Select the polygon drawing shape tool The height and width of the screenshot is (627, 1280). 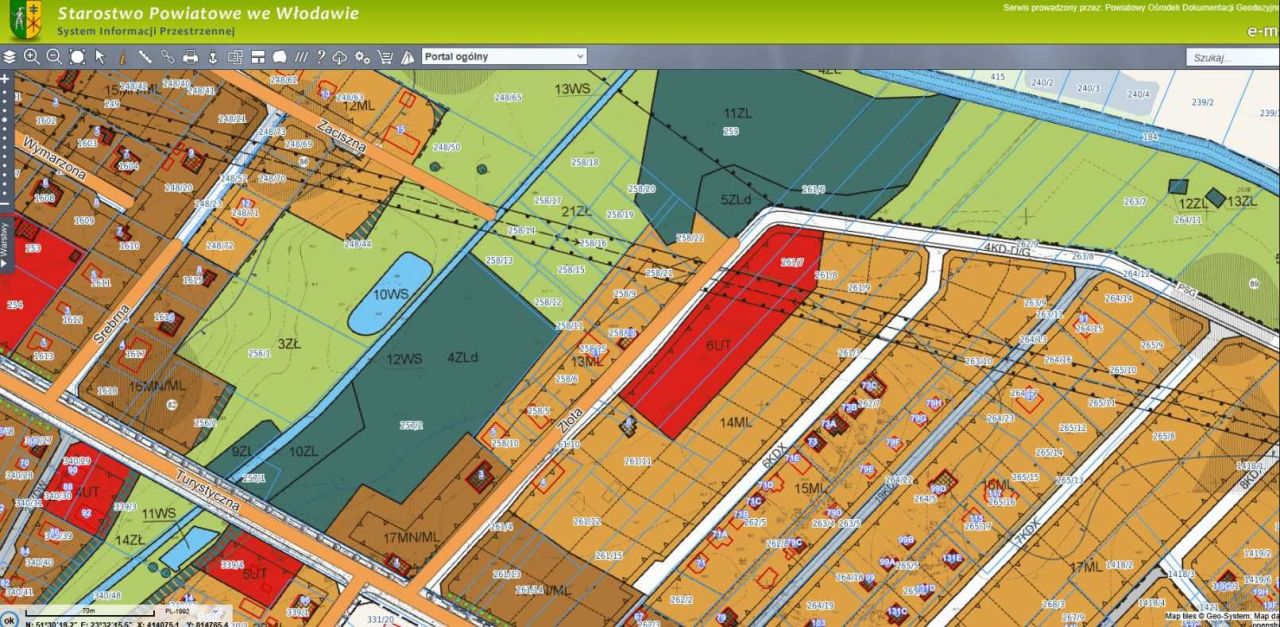(x=280, y=57)
